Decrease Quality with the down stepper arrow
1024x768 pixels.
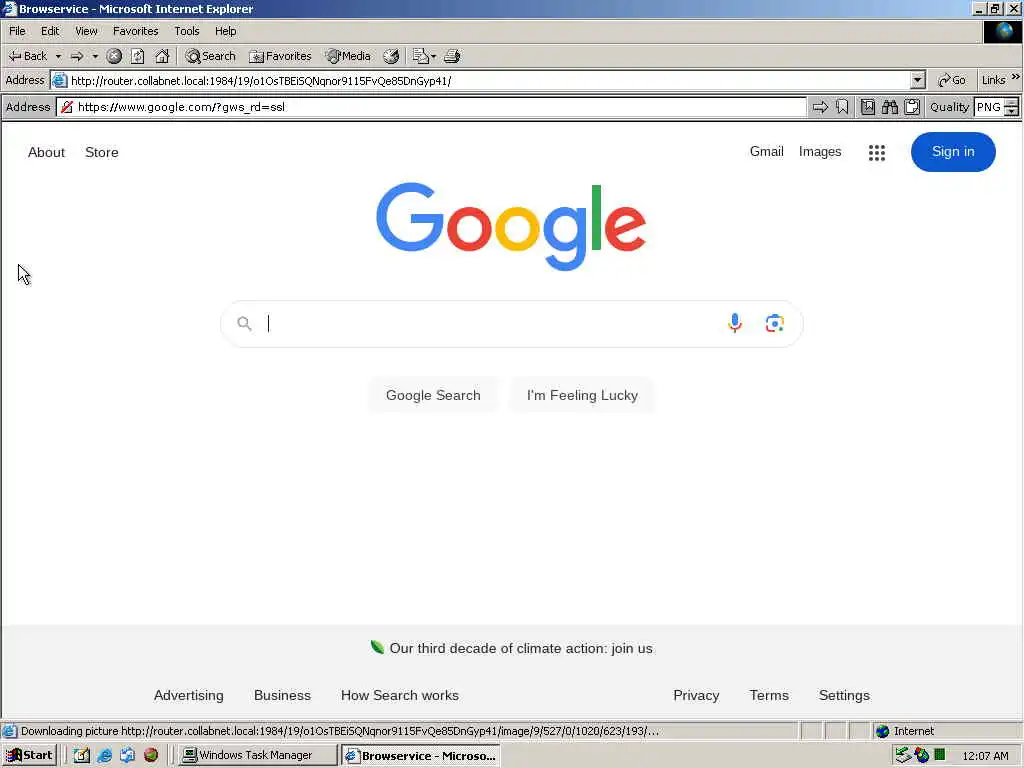click(x=1012, y=112)
